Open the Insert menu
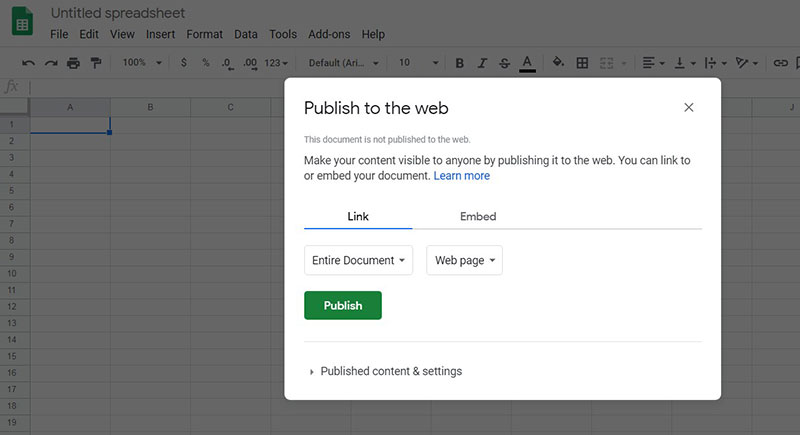The height and width of the screenshot is (435, 800). coord(160,34)
